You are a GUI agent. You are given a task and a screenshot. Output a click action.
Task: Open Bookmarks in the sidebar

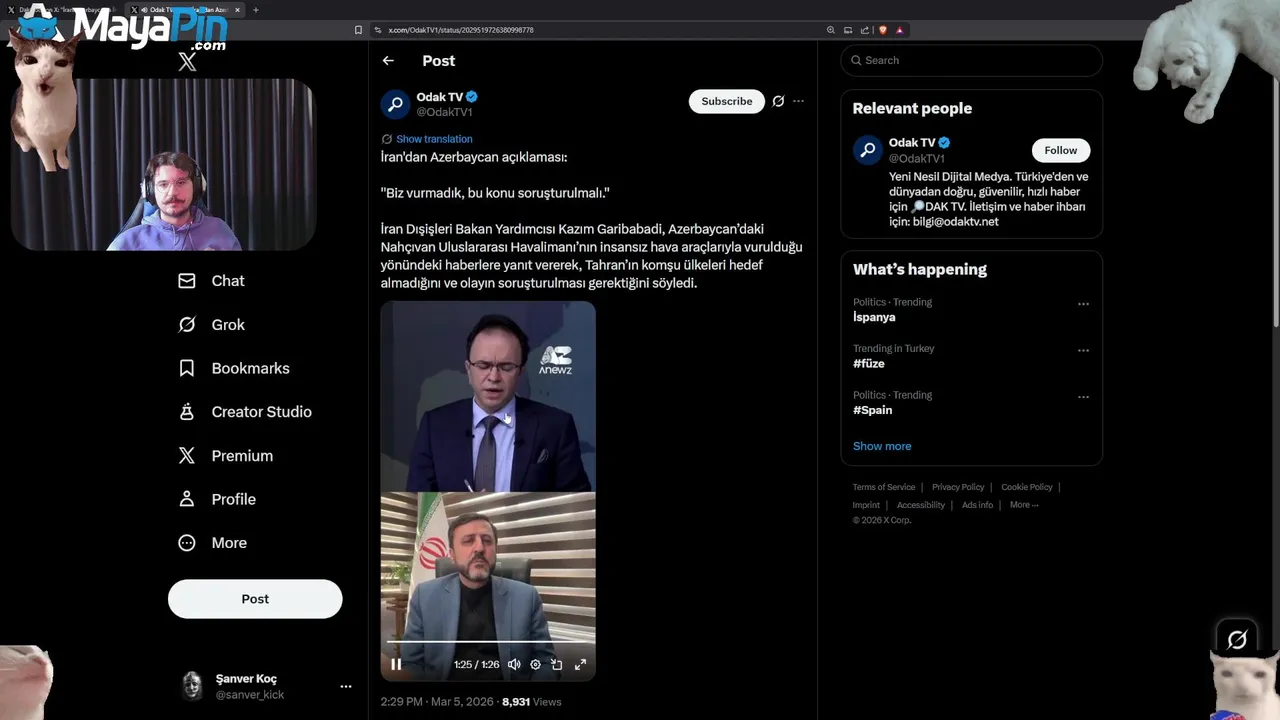[x=234, y=368]
